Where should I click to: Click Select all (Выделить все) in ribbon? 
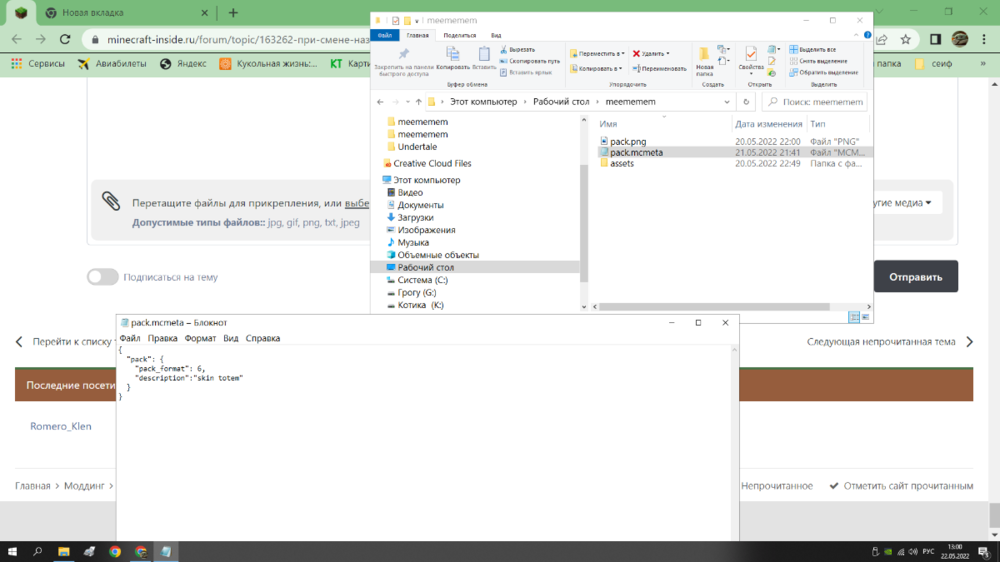pyautogui.click(x=812, y=49)
